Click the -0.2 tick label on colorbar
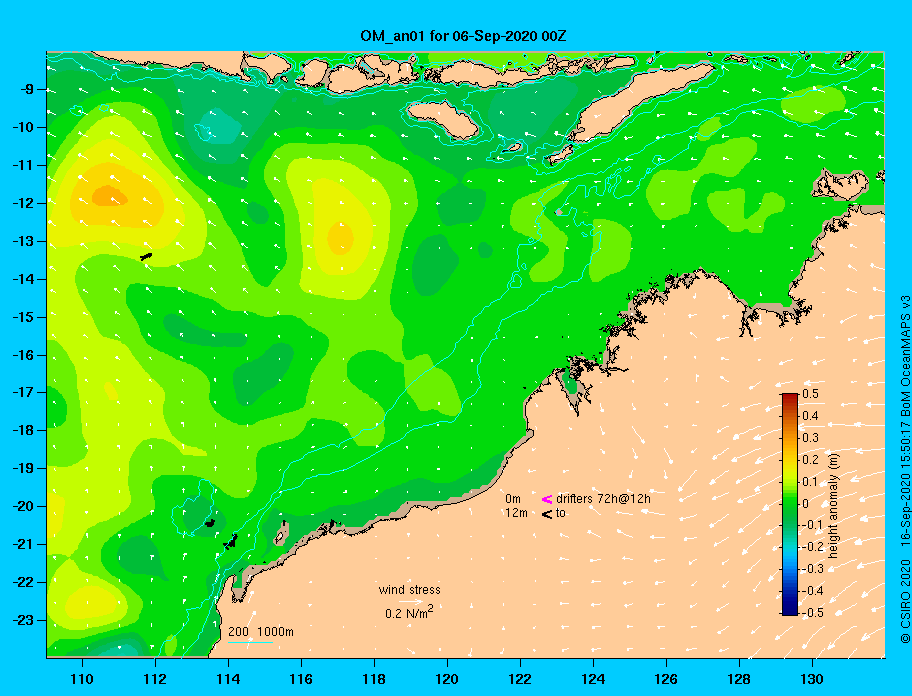The width and height of the screenshot is (912, 696). point(812,547)
